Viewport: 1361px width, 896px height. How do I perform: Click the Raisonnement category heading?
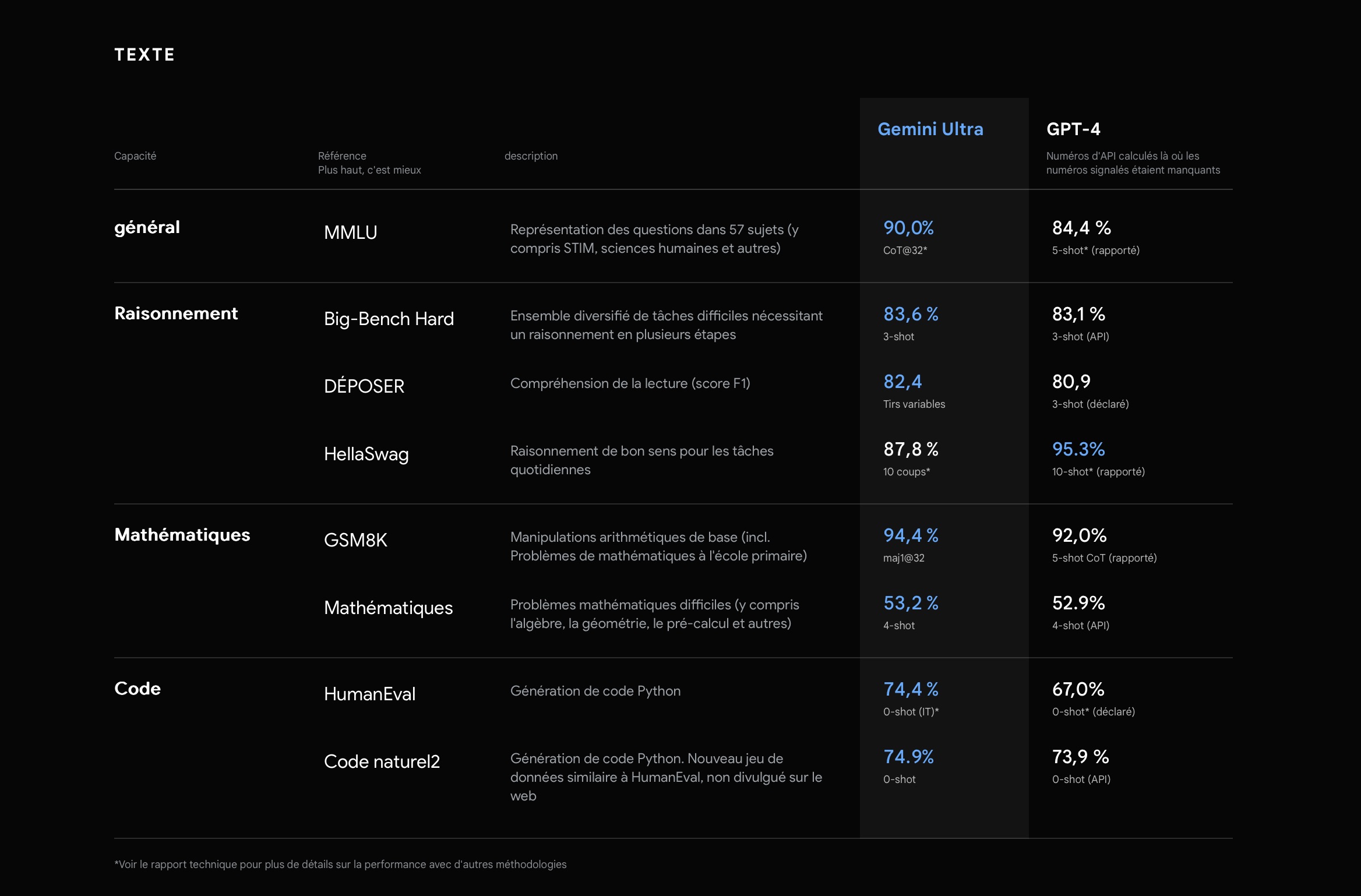point(176,313)
